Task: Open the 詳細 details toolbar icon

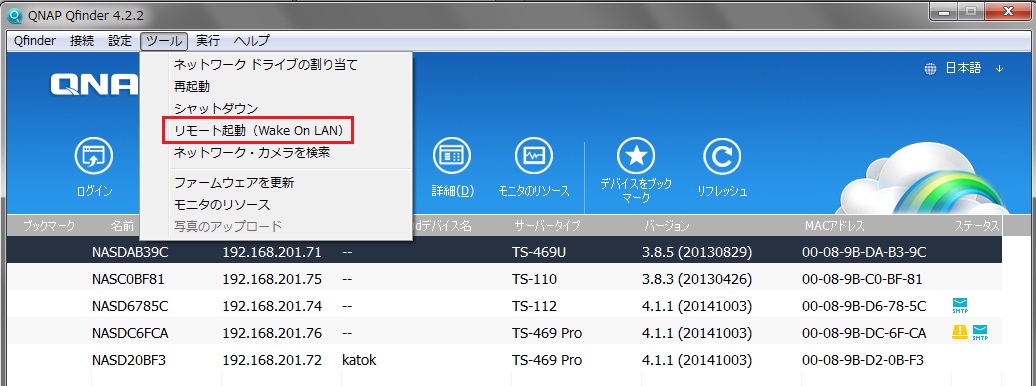Action: (453, 156)
